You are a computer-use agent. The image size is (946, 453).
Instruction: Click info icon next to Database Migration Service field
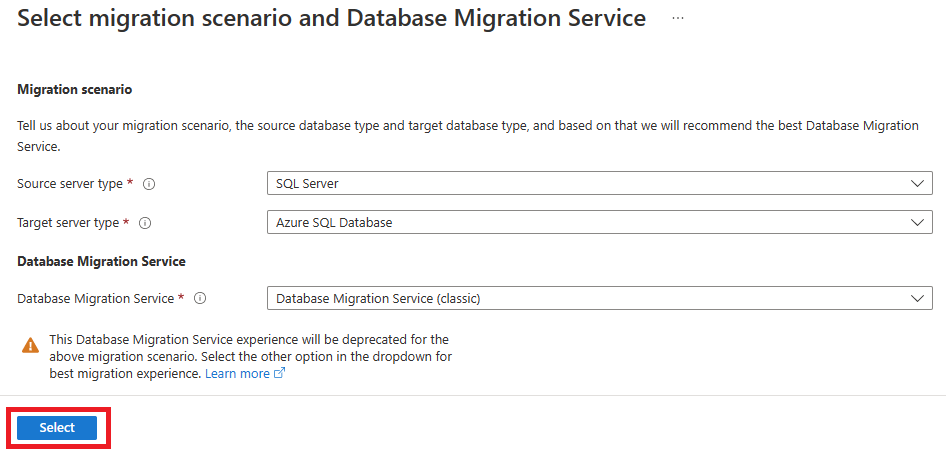click(200, 298)
